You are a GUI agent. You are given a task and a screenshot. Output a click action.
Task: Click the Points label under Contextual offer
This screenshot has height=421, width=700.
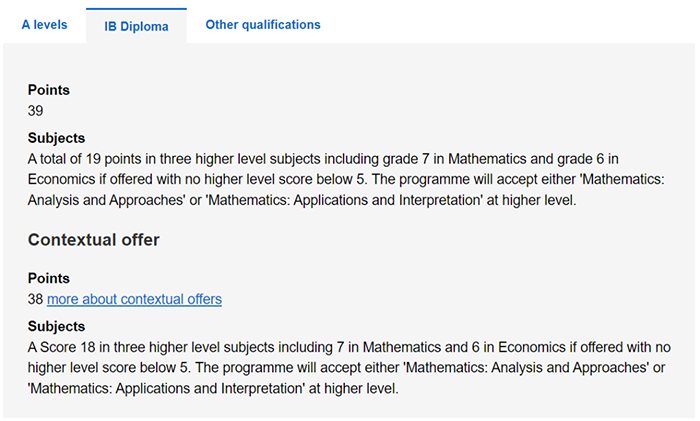49,278
